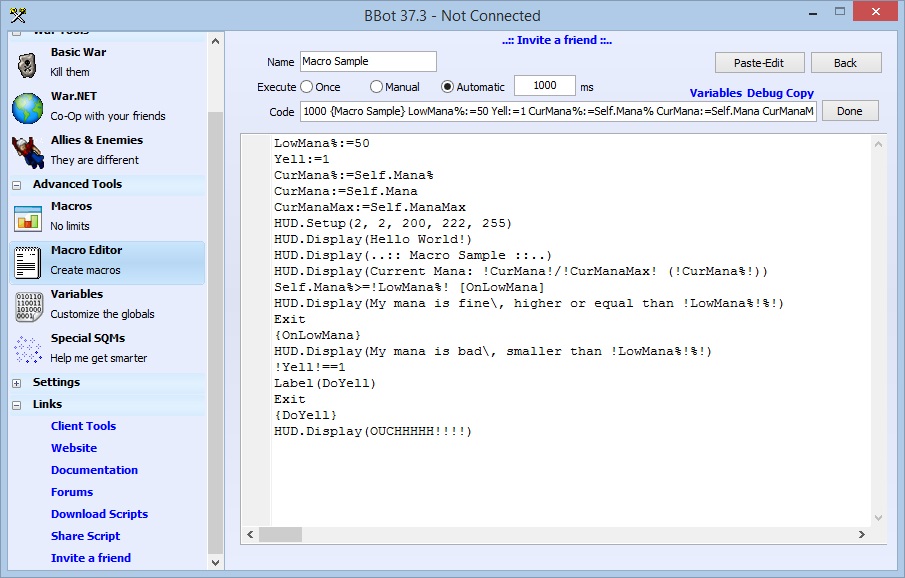Open the Documentation link
The height and width of the screenshot is (578, 905).
pyautogui.click(x=94, y=470)
